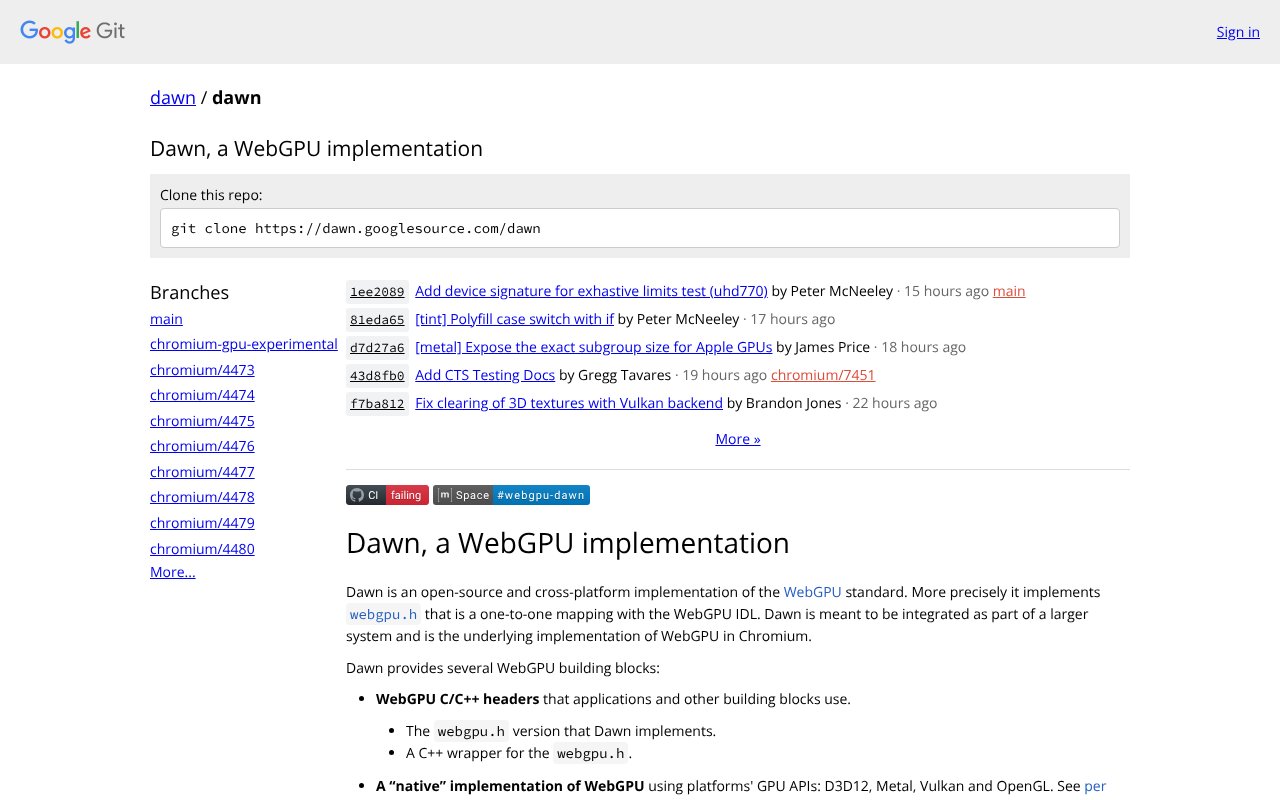
Task: Click the CI failing status badge
Action: 387,495
